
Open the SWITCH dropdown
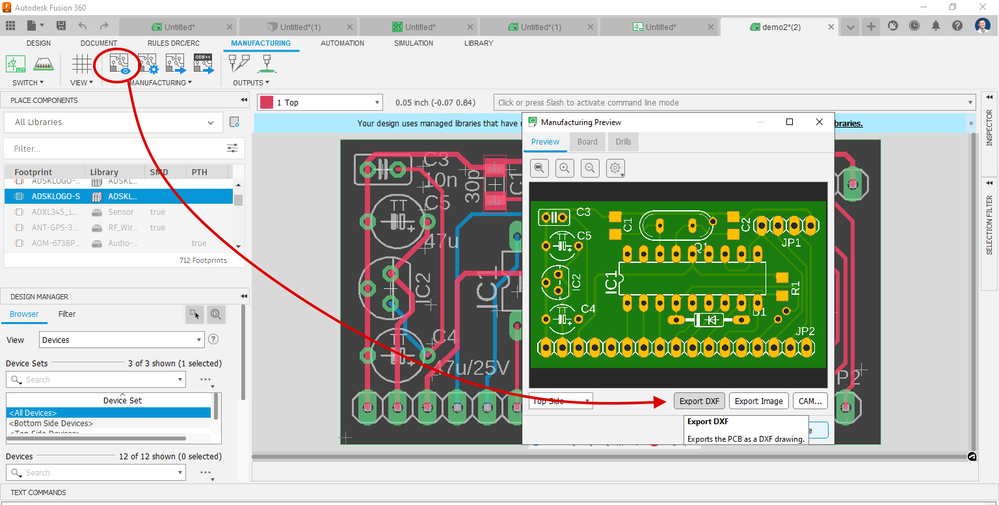28,83
